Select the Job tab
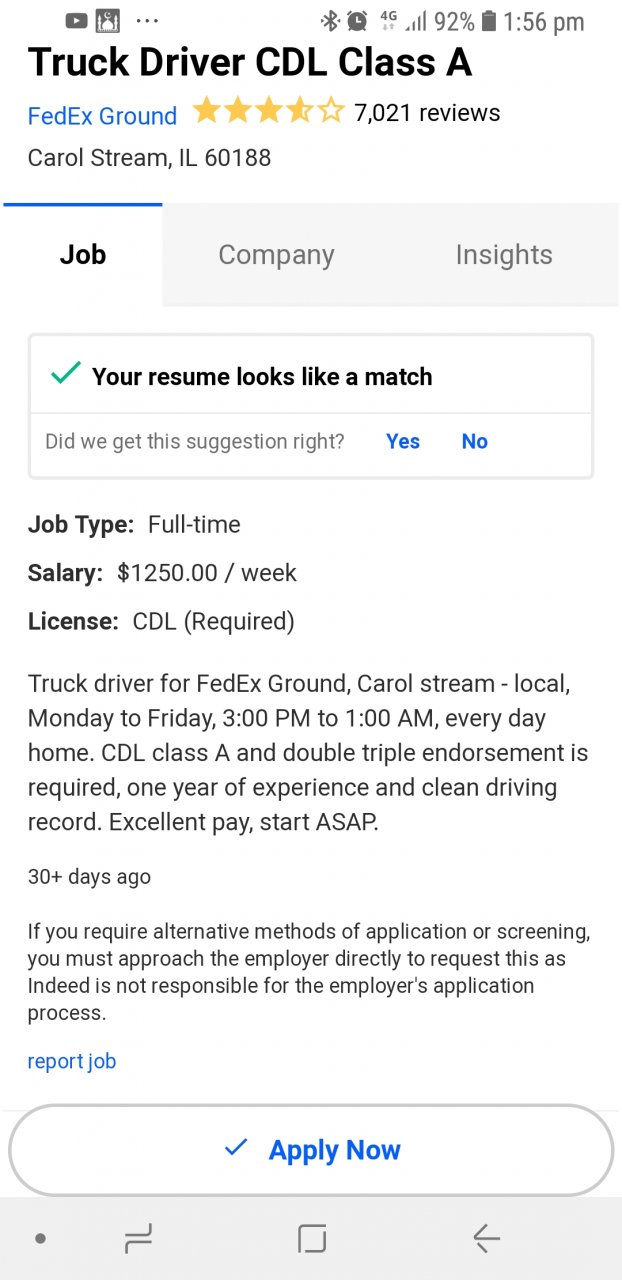Image resolution: width=622 pixels, height=1280 pixels. pyautogui.click(x=83, y=255)
